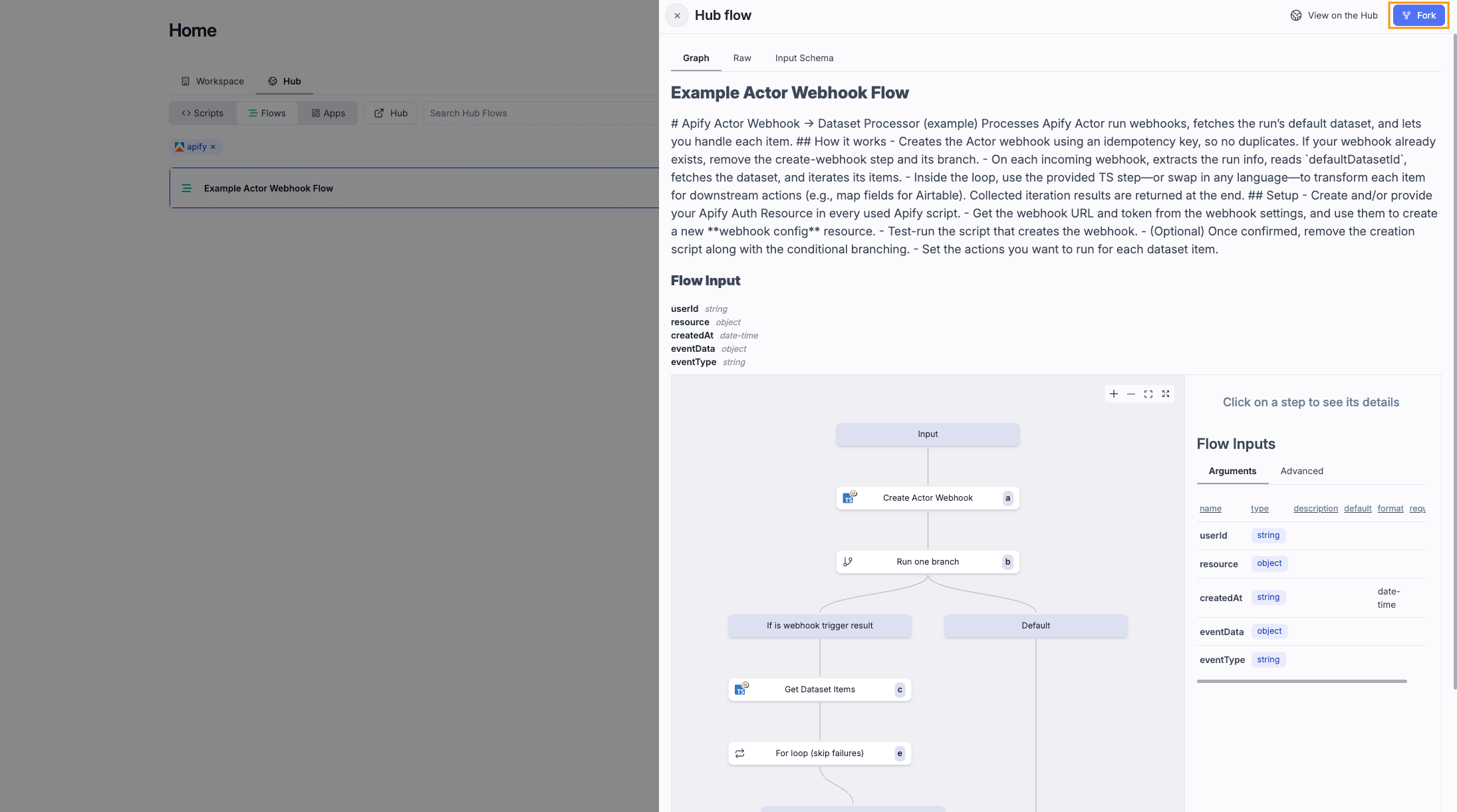Expand the flow graph to fullscreen

coord(1166,393)
